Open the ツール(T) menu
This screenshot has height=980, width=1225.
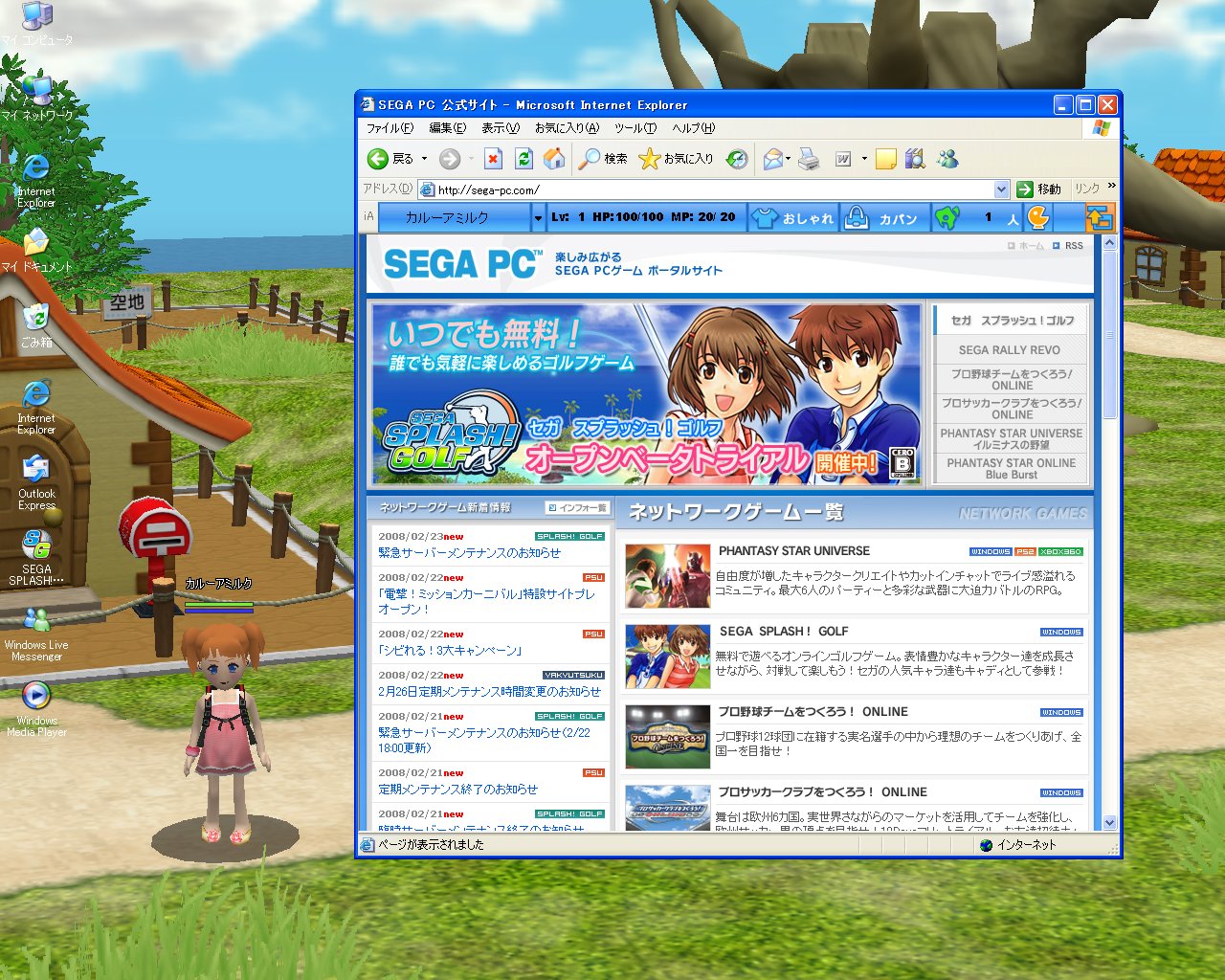[x=635, y=128]
